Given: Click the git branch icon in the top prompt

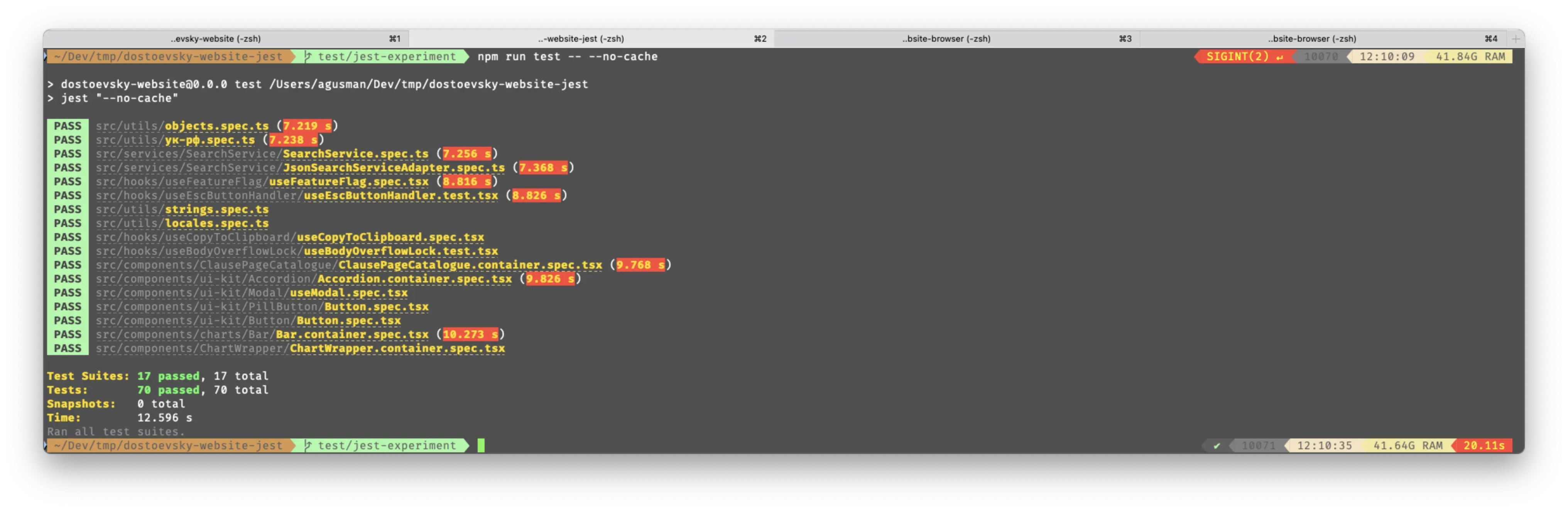Looking at the screenshot, I should point(308,57).
